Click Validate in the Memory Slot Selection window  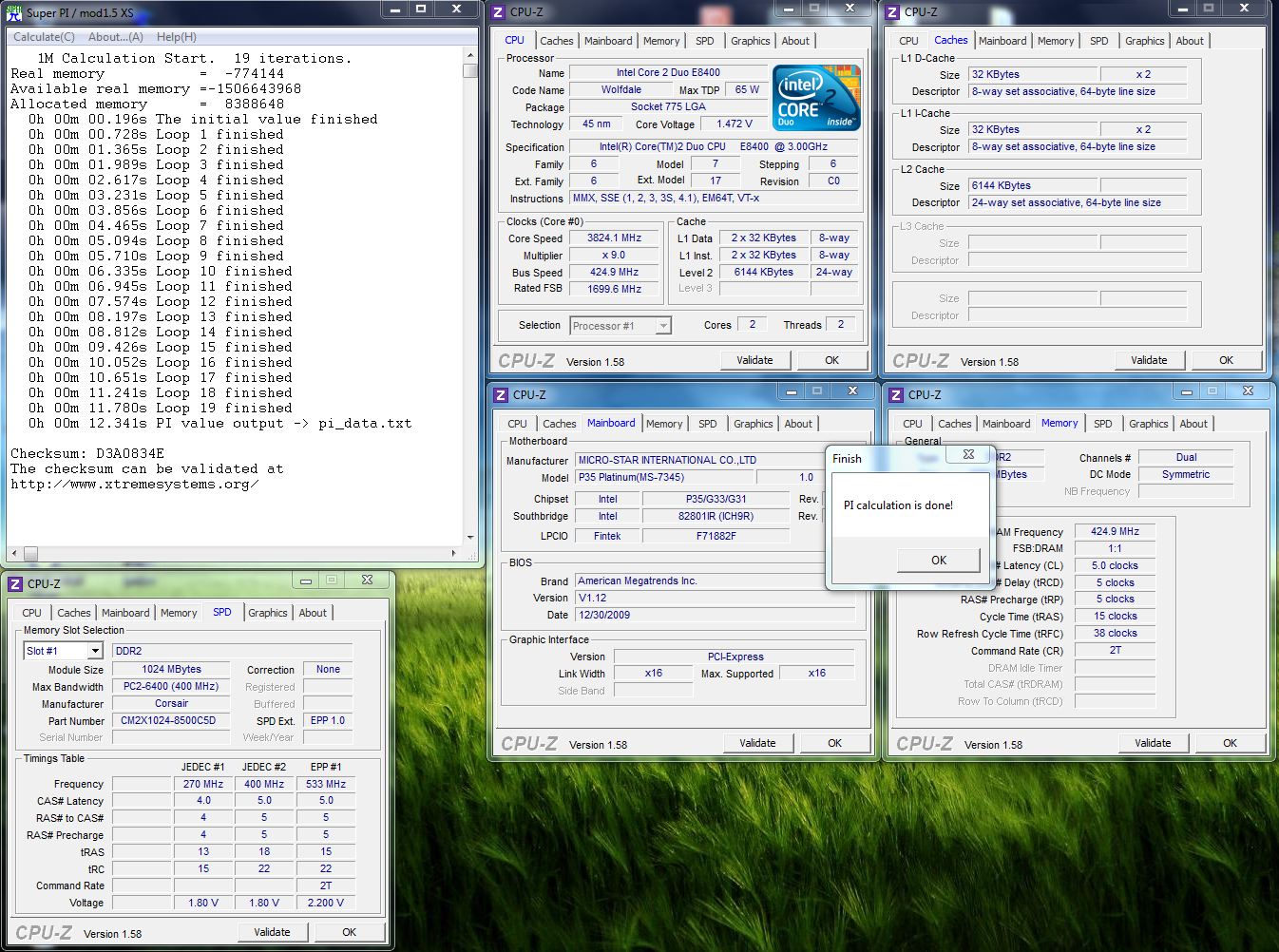coord(273,932)
